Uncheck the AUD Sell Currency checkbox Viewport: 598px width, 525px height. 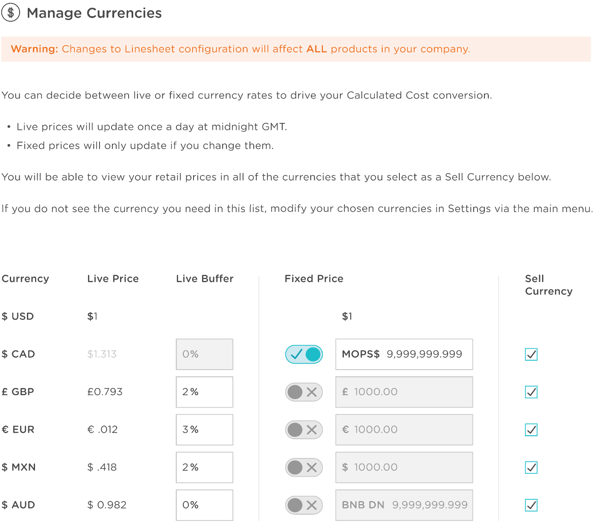tap(531, 505)
